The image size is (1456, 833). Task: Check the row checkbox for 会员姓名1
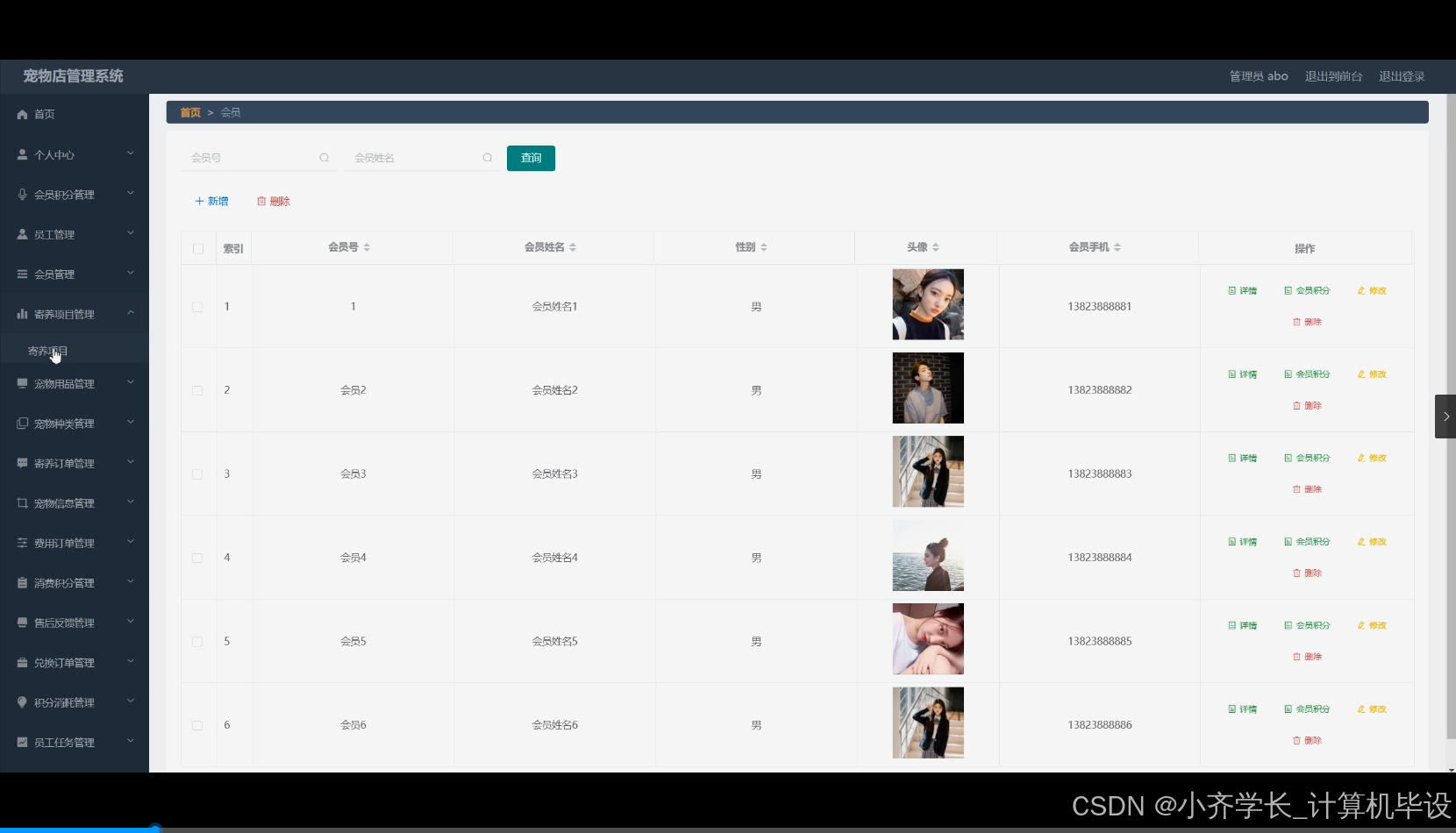point(197,307)
